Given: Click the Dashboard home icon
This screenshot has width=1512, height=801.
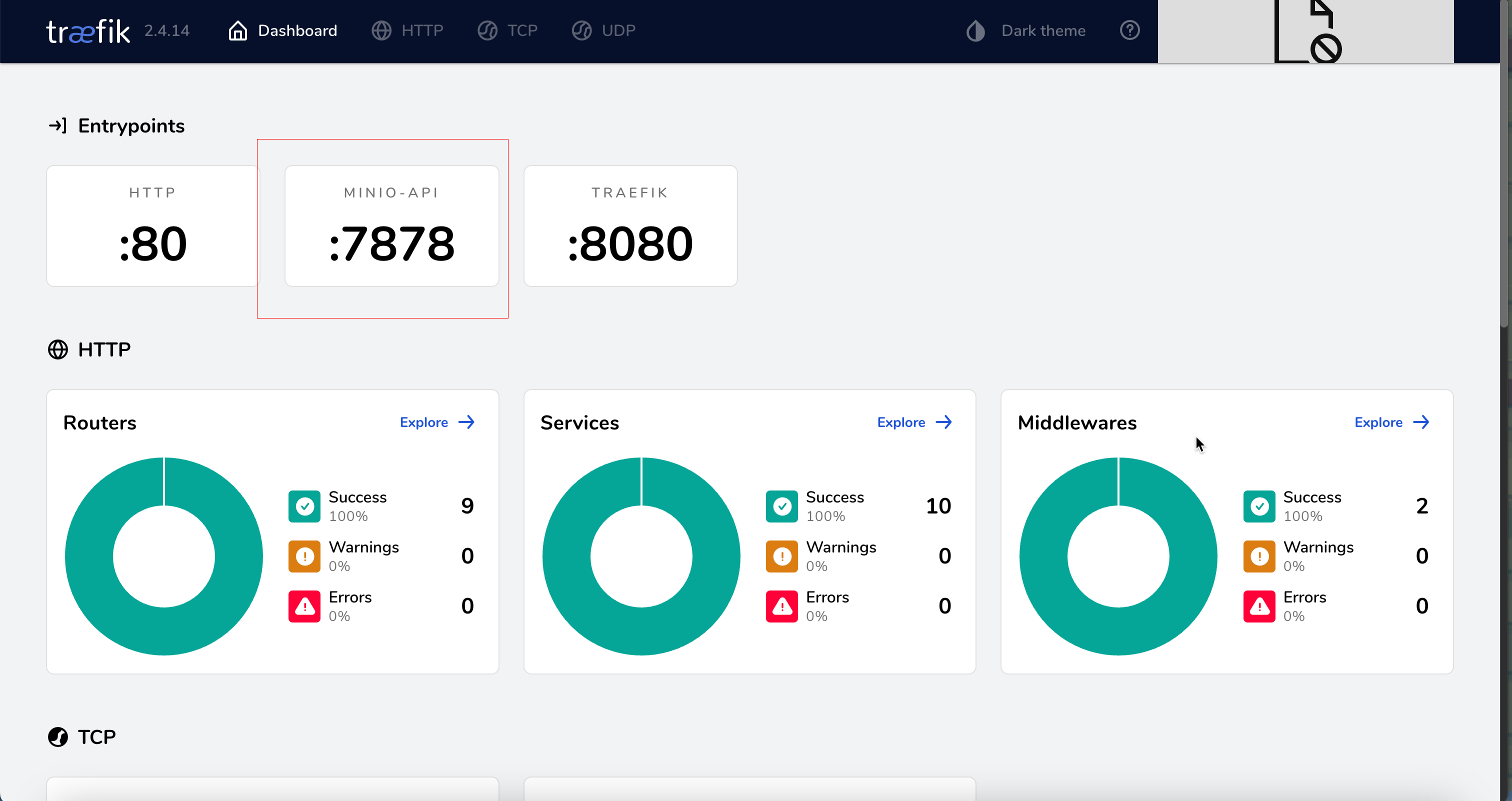Looking at the screenshot, I should pyautogui.click(x=237, y=30).
